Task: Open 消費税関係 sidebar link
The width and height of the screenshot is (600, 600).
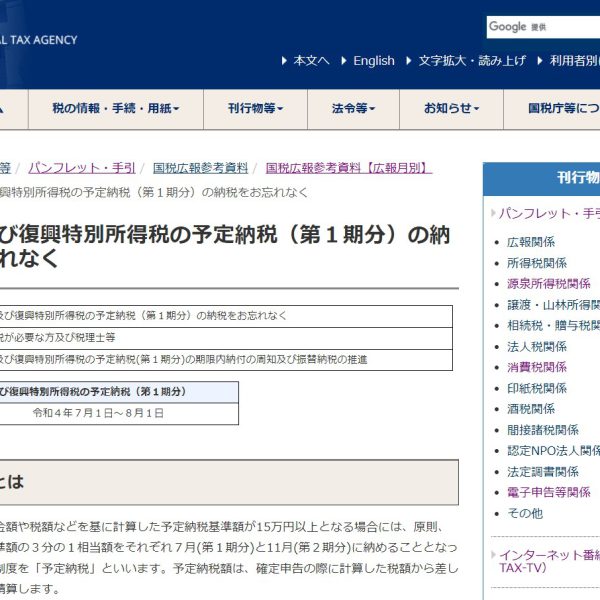Action: click(x=536, y=367)
